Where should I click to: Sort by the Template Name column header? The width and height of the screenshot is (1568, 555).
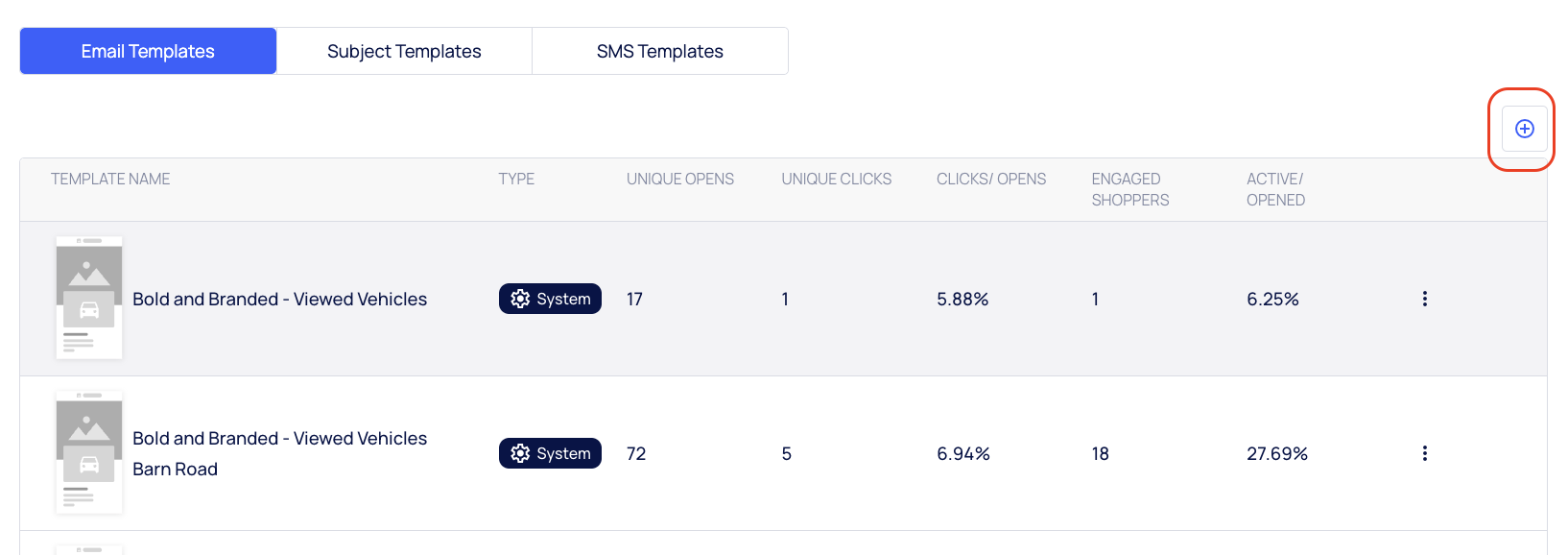(110, 180)
